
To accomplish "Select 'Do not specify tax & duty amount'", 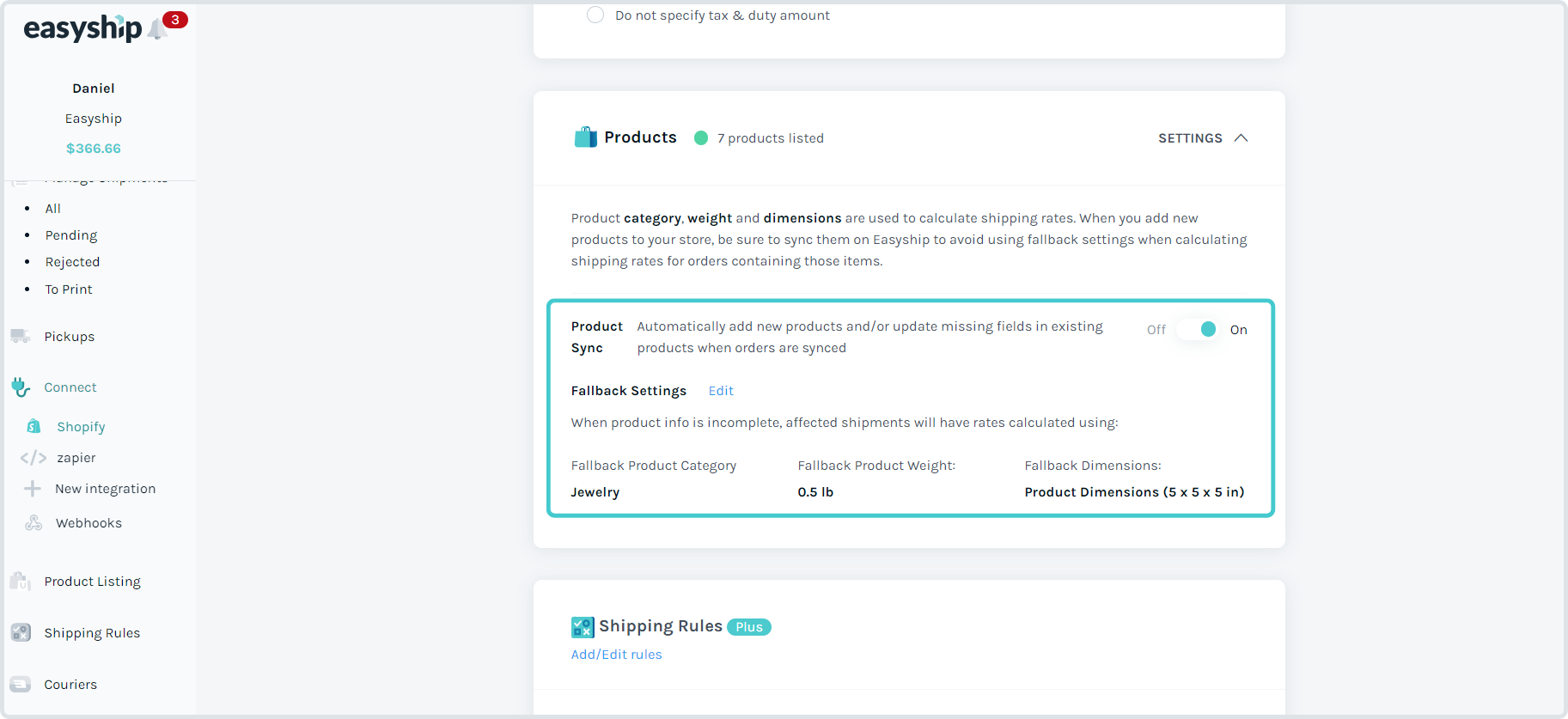I will [595, 15].
